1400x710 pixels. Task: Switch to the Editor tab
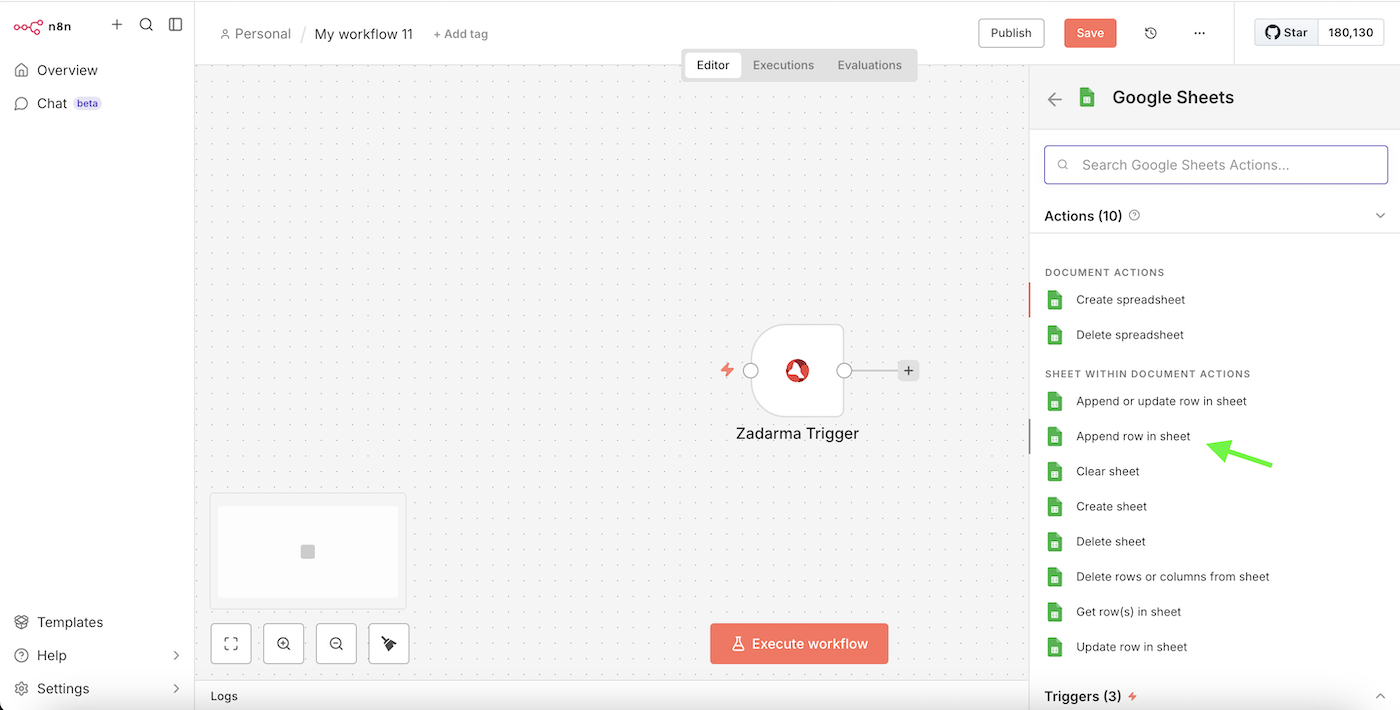coord(713,65)
